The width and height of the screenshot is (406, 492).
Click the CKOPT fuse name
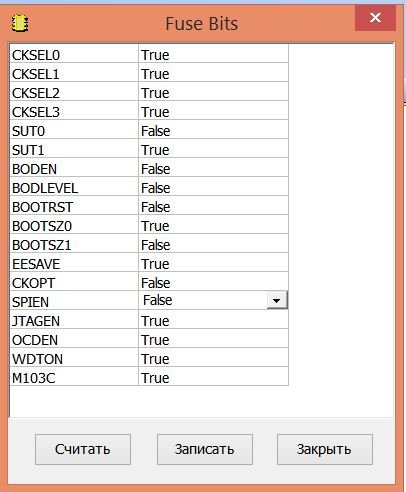coord(33,283)
